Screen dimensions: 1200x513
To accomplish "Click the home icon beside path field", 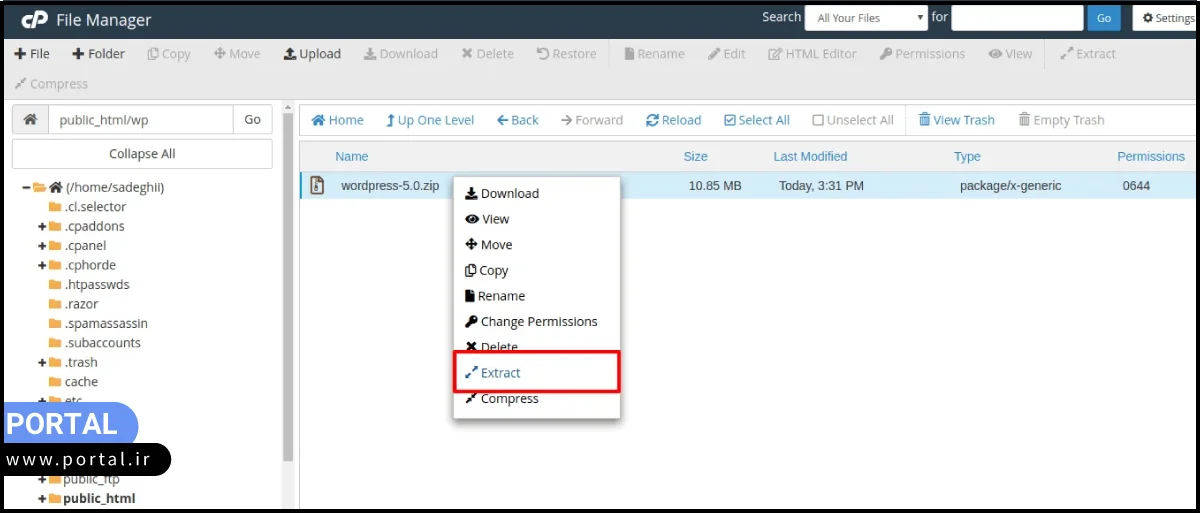I will coord(30,120).
